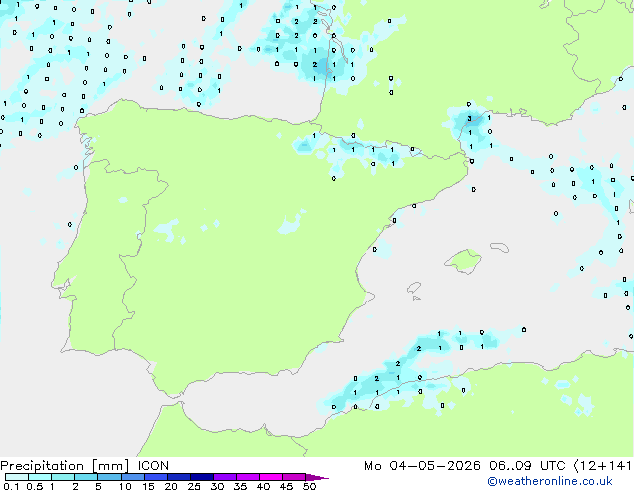
Task: Select the 35–40 mm legend color swatch
Action: point(248,477)
